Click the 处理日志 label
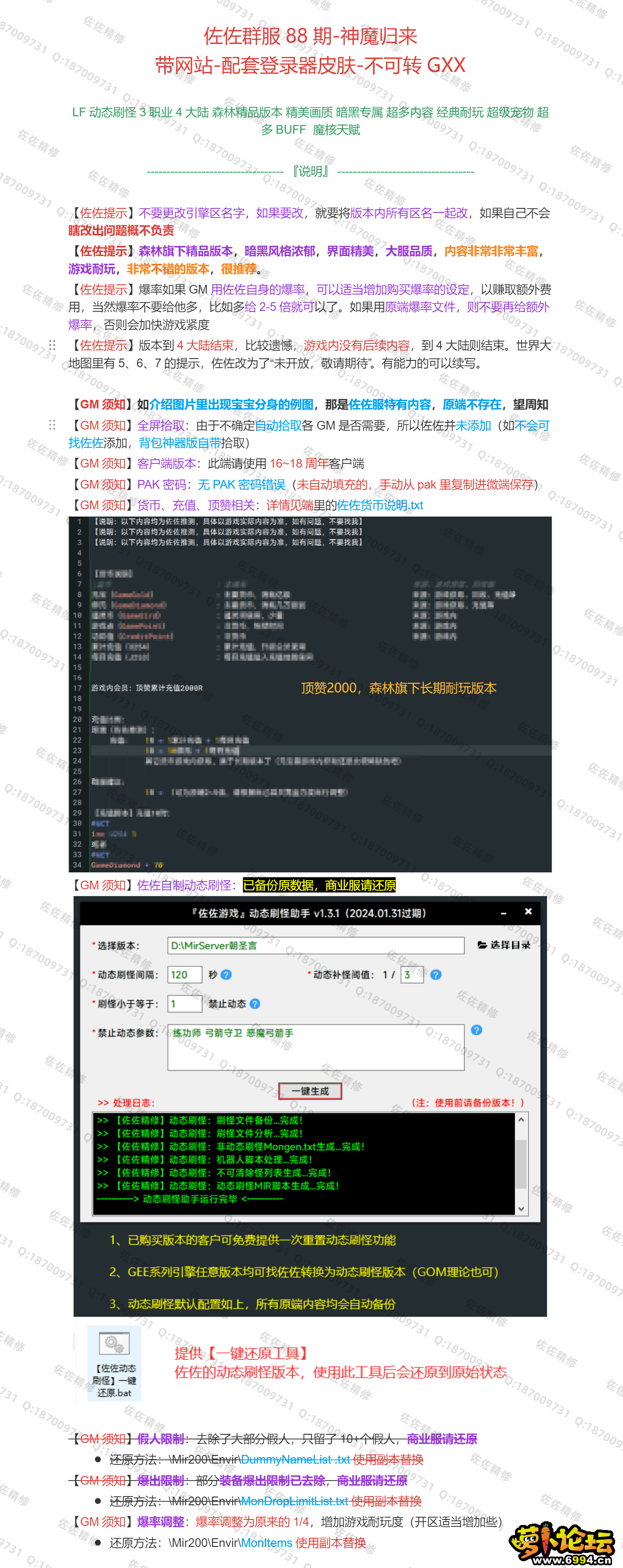The height and width of the screenshot is (1568, 623). coord(126,1102)
